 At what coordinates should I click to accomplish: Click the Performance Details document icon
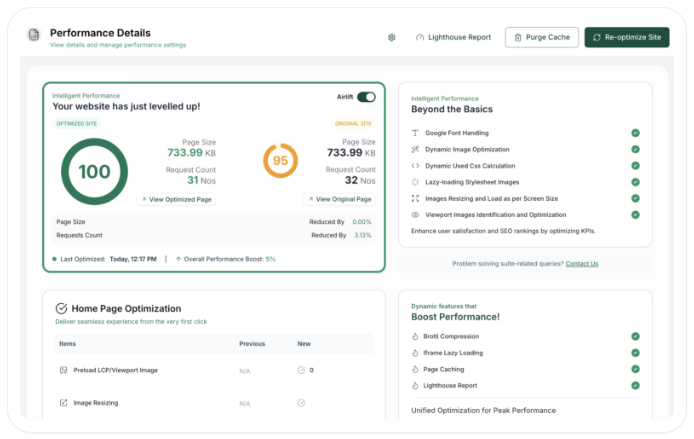(34, 35)
